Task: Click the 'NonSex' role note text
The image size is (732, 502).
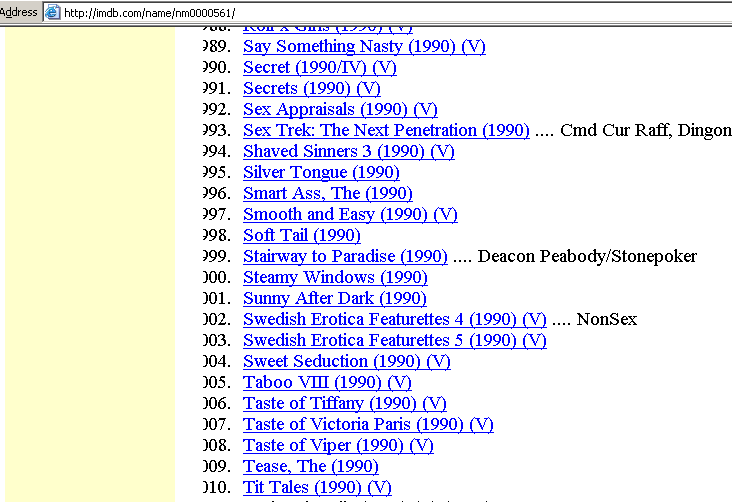Action: (607, 320)
